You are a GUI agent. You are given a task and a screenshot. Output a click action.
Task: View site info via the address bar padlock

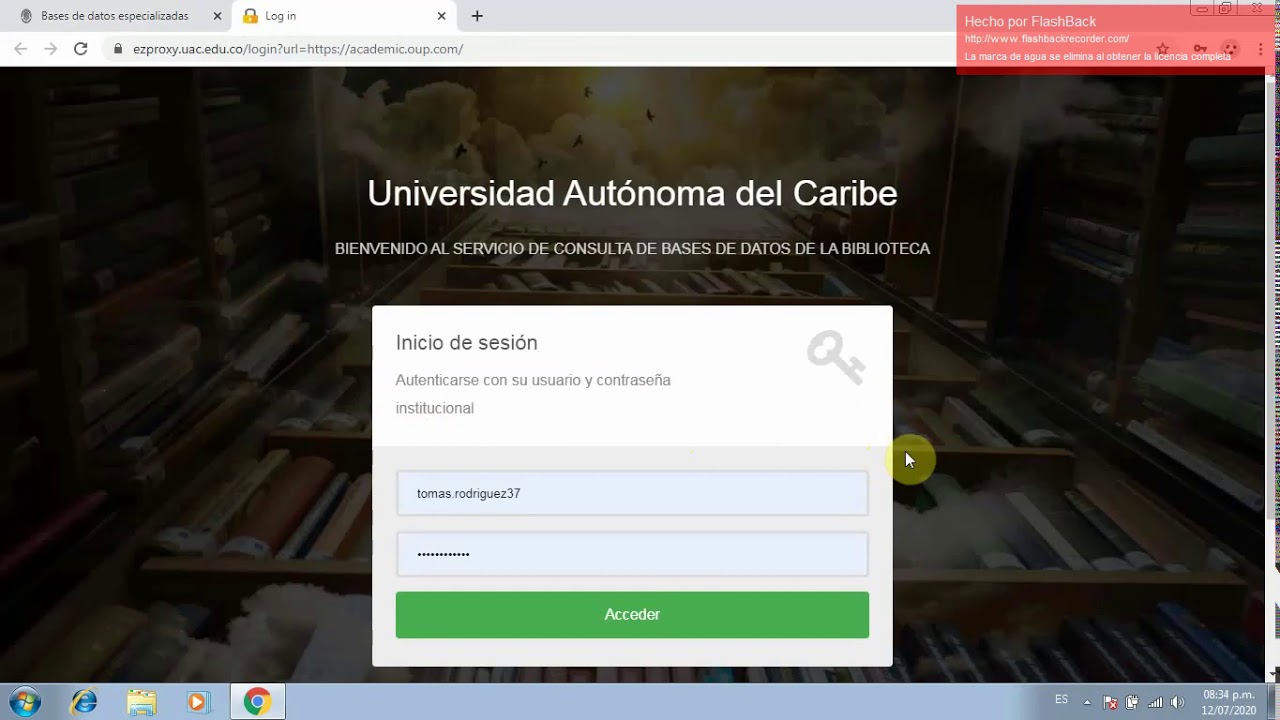(x=118, y=48)
